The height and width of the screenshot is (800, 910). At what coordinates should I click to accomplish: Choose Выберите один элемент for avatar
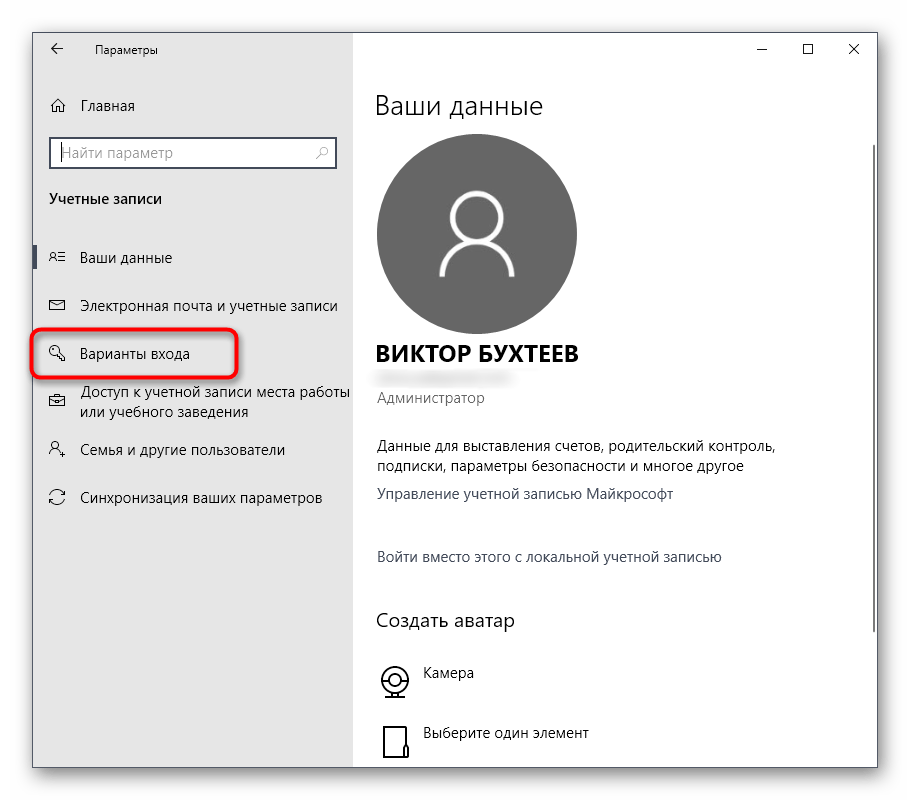coord(505,733)
